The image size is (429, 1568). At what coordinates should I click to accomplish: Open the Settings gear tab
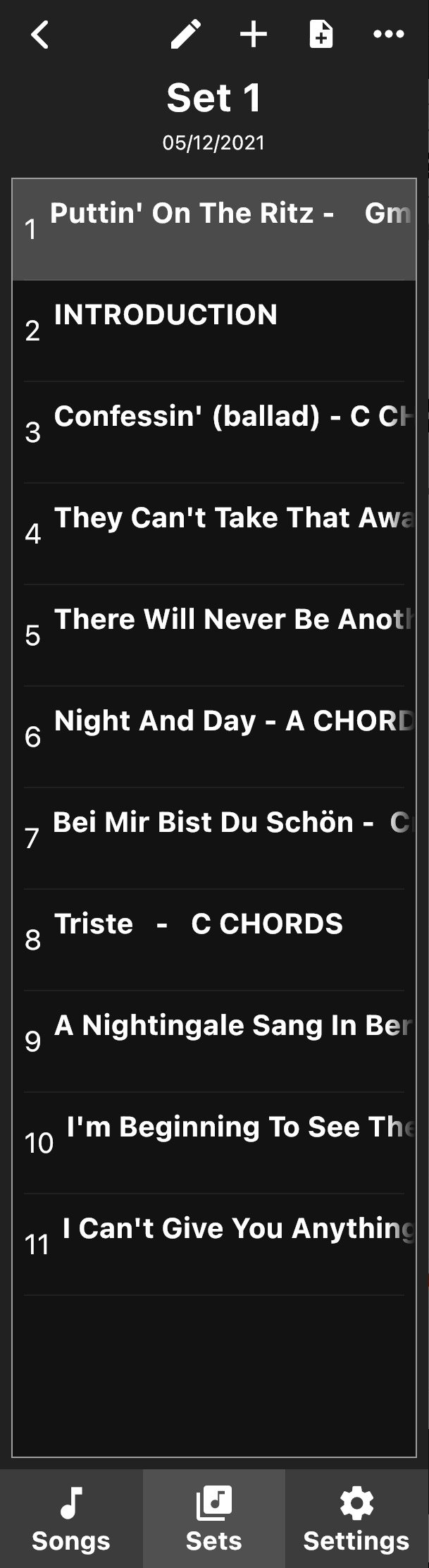[x=356, y=1519]
